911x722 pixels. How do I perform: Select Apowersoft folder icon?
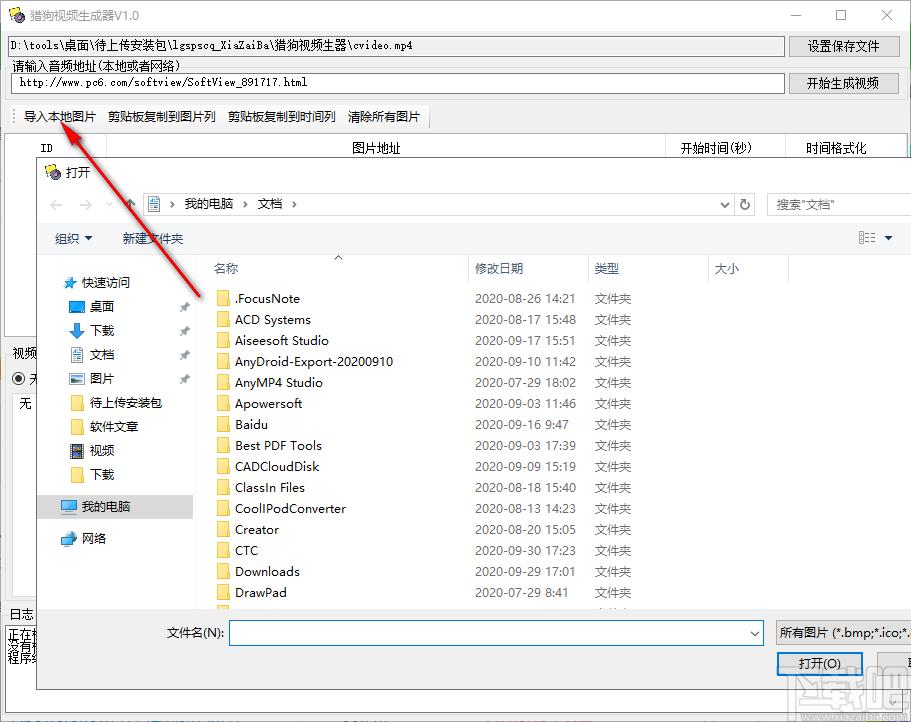[x=223, y=403]
